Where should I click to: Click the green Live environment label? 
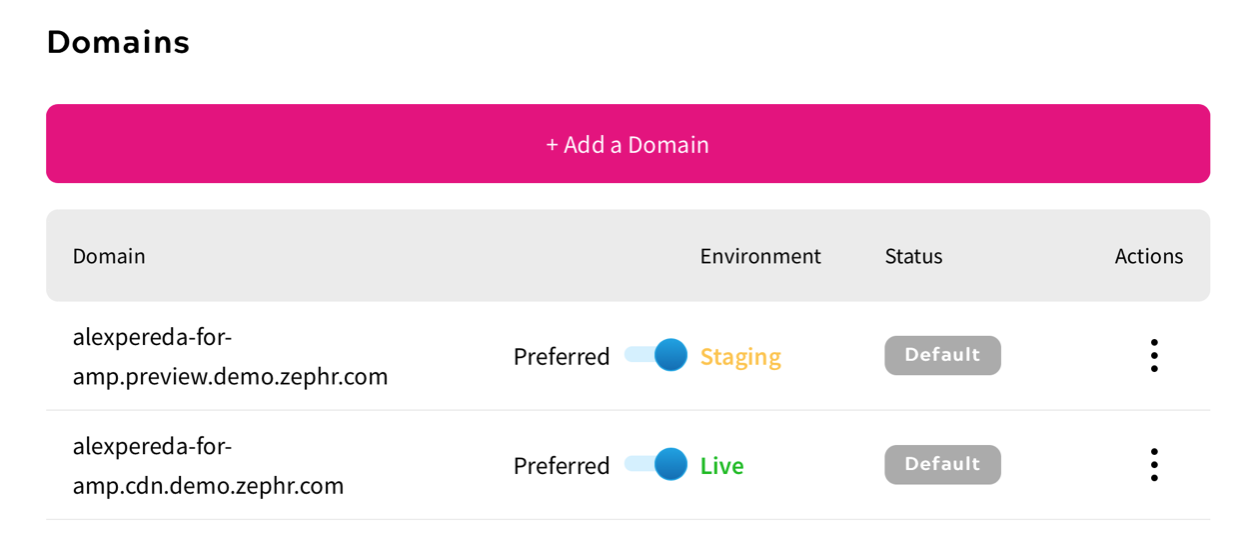point(722,466)
